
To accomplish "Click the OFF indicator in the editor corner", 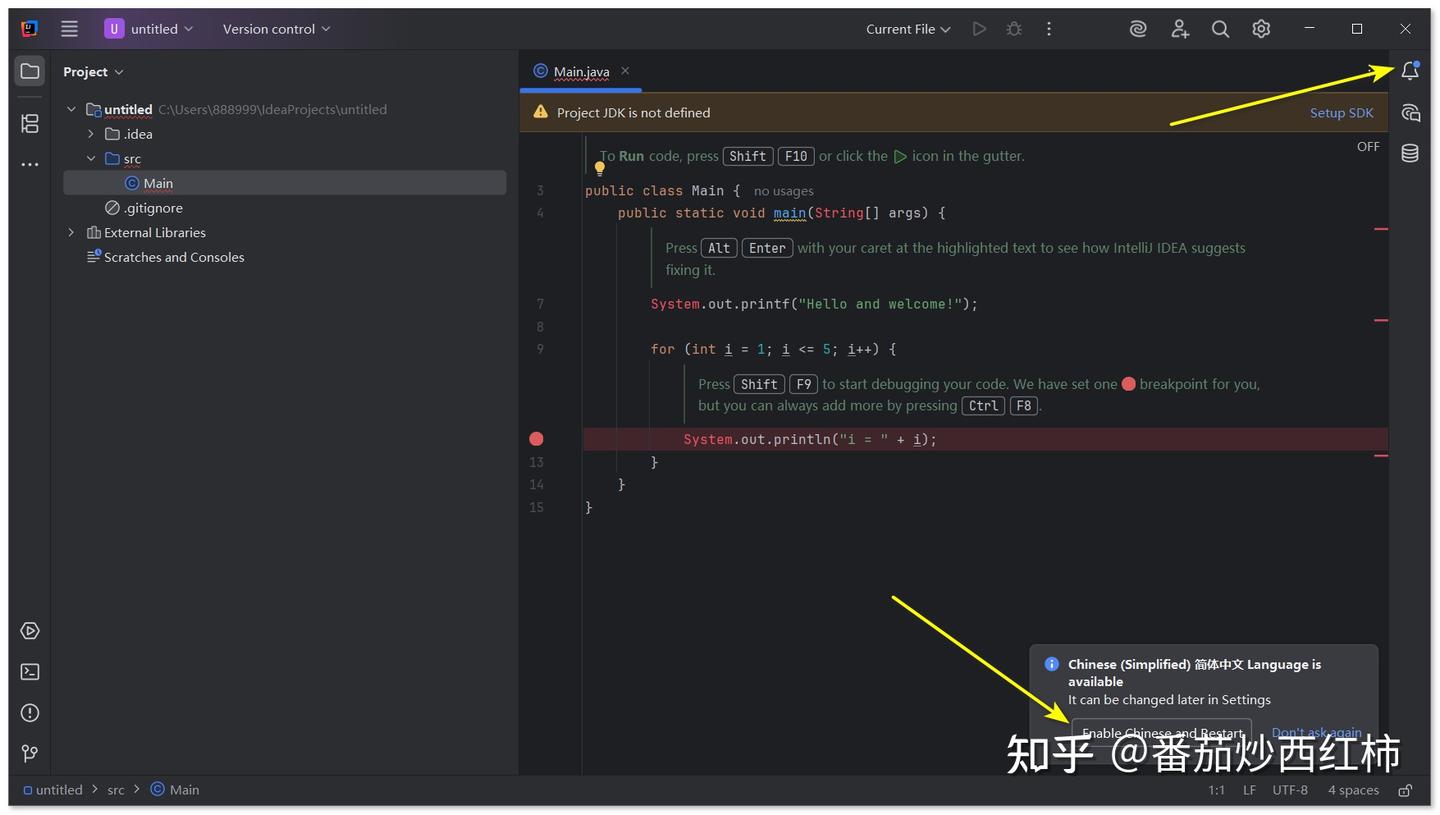I will 1368,147.
